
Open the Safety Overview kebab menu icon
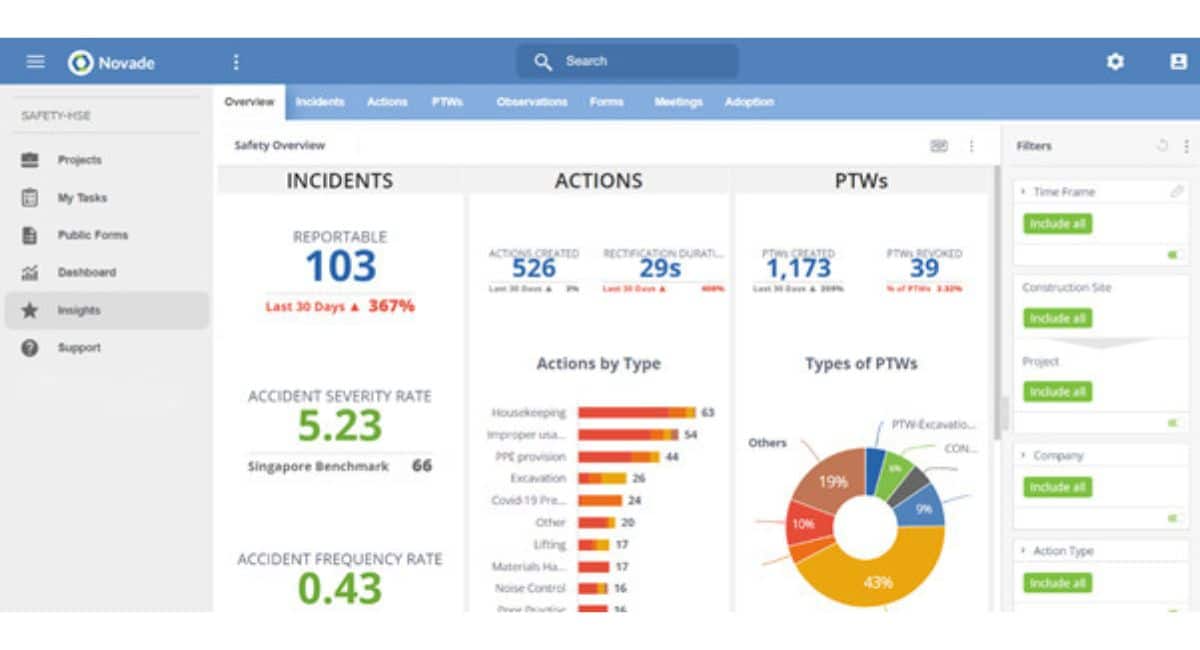coord(970,146)
